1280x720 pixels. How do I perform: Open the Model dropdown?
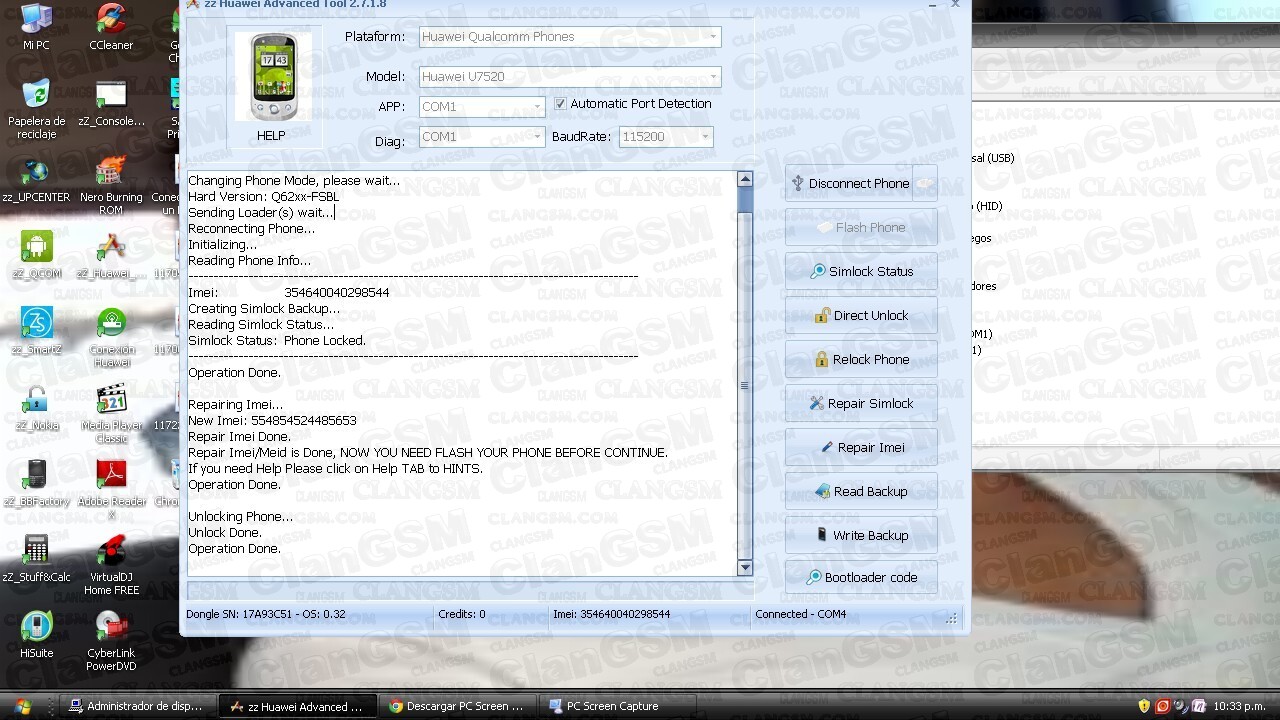coord(570,77)
